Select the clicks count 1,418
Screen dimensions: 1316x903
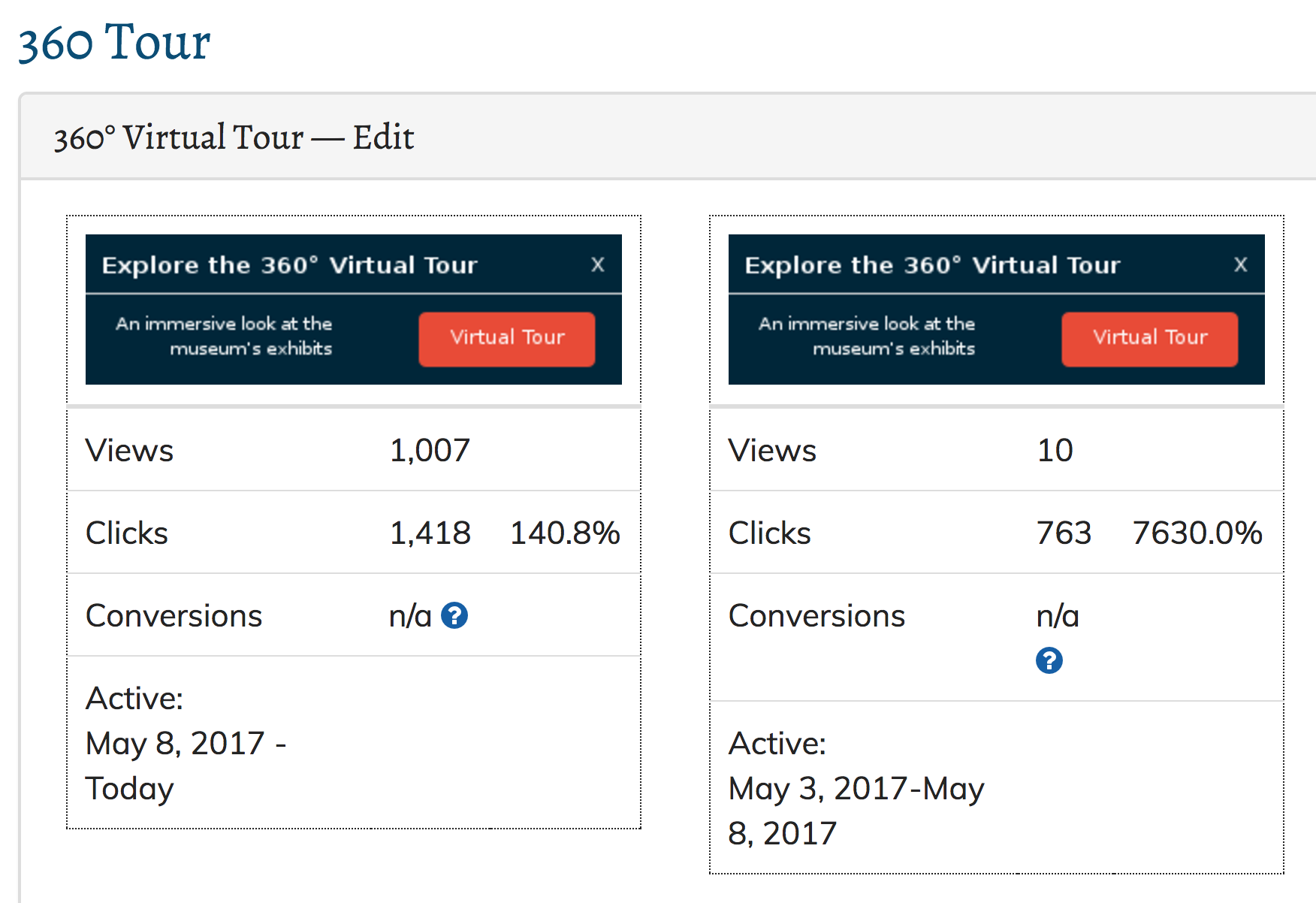430,533
